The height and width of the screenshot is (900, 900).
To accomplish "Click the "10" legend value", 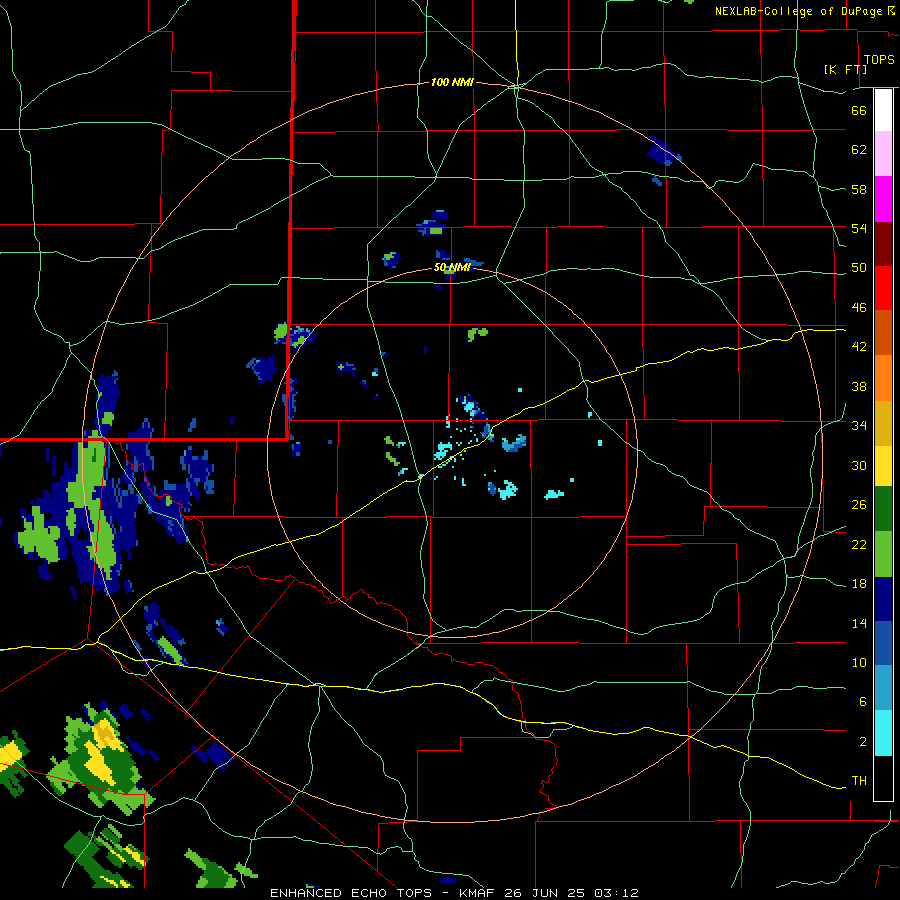I will click(x=859, y=663).
